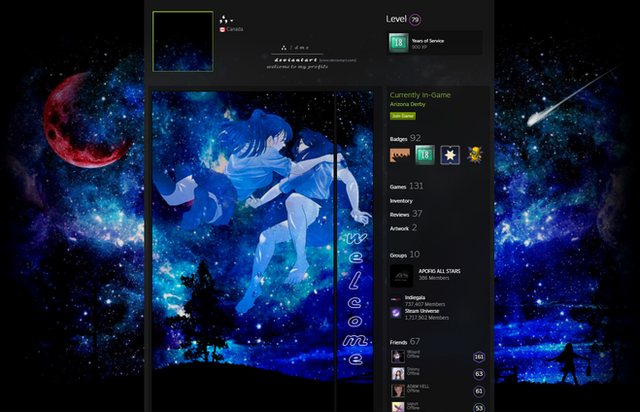Click the 386 Members text

pyautogui.click(x=433, y=278)
